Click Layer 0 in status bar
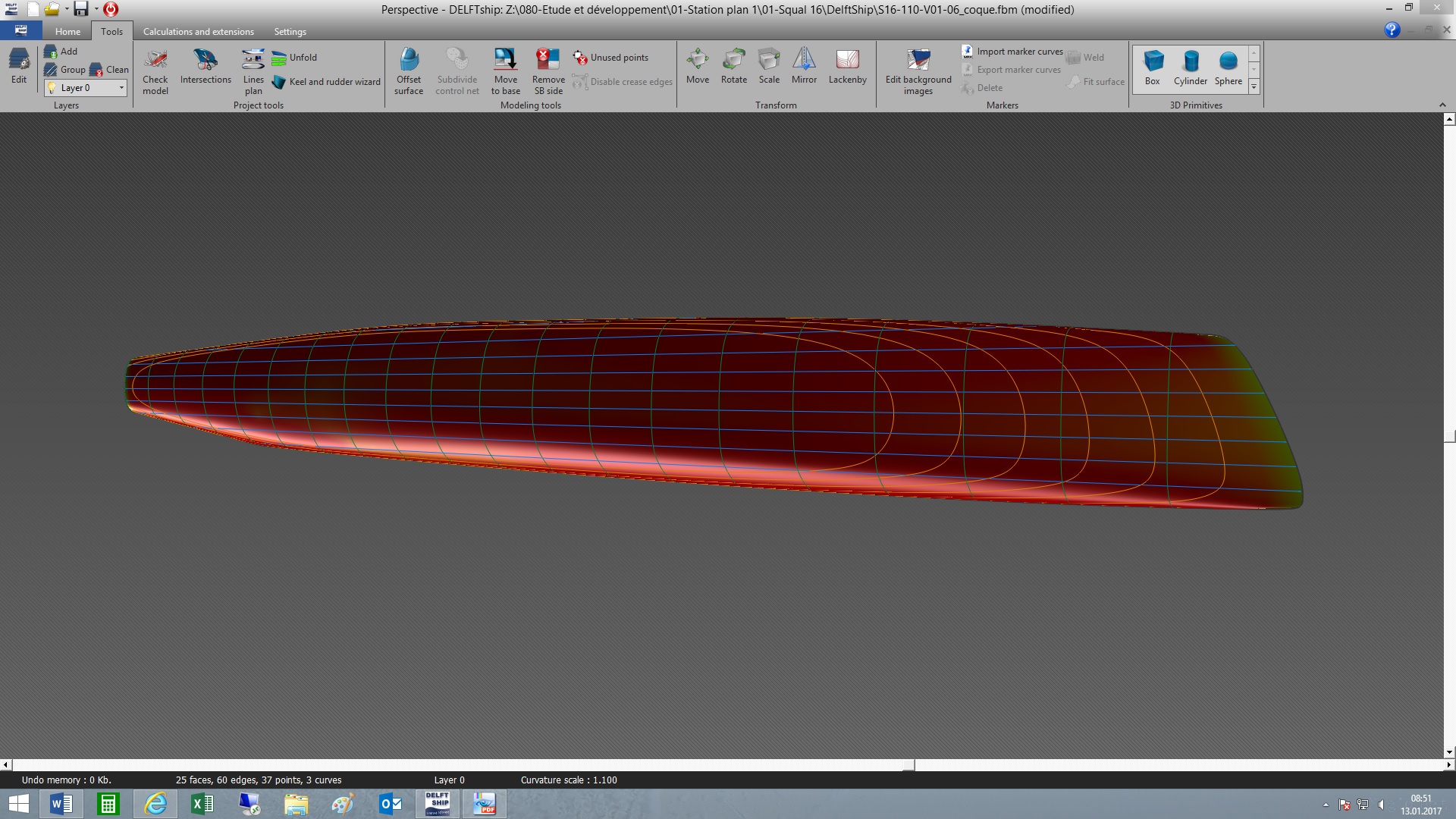1456x819 pixels. (x=449, y=780)
